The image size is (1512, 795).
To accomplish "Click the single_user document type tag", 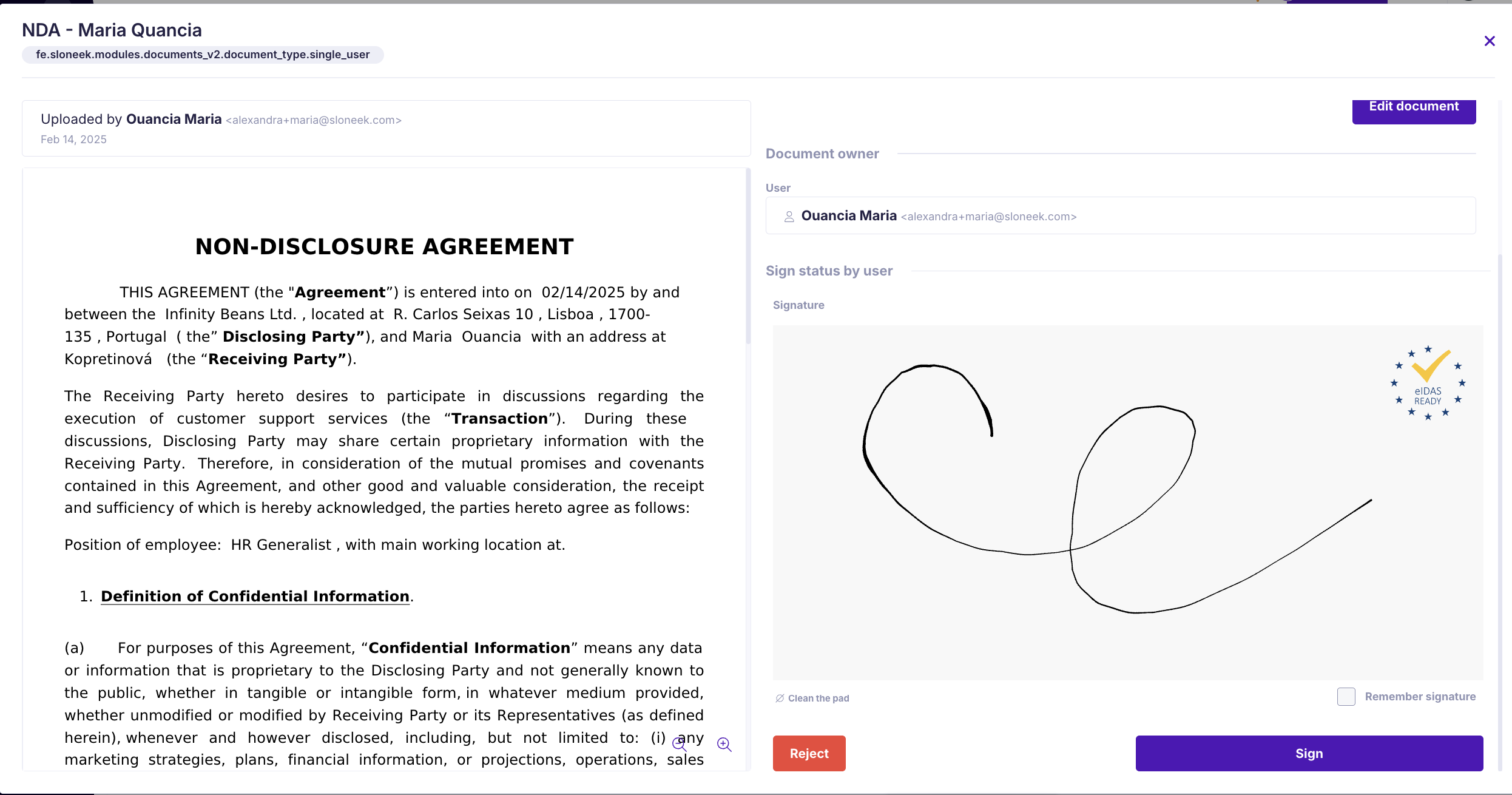I will [x=203, y=55].
